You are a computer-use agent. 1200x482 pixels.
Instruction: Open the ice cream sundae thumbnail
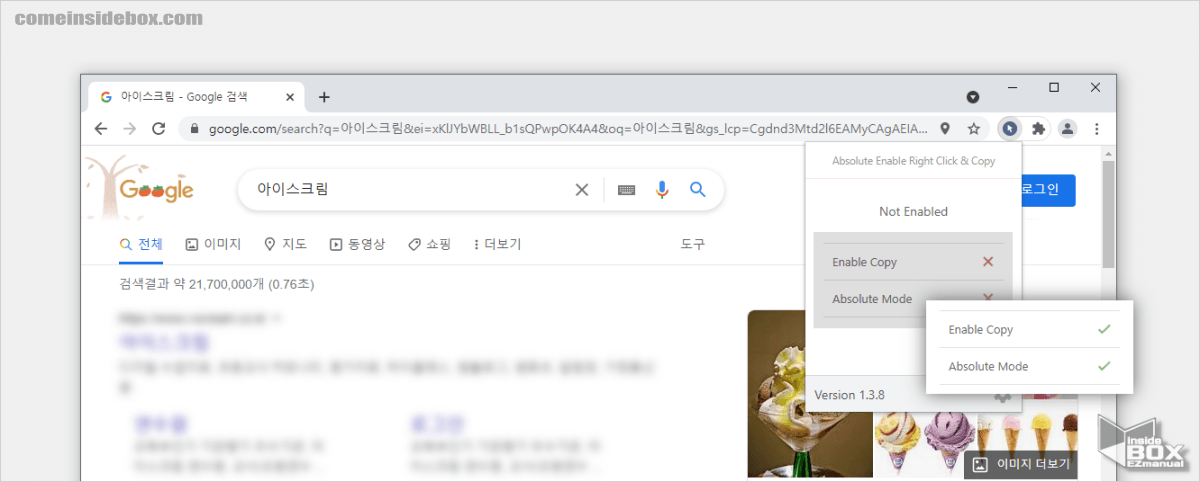[x=809, y=395]
